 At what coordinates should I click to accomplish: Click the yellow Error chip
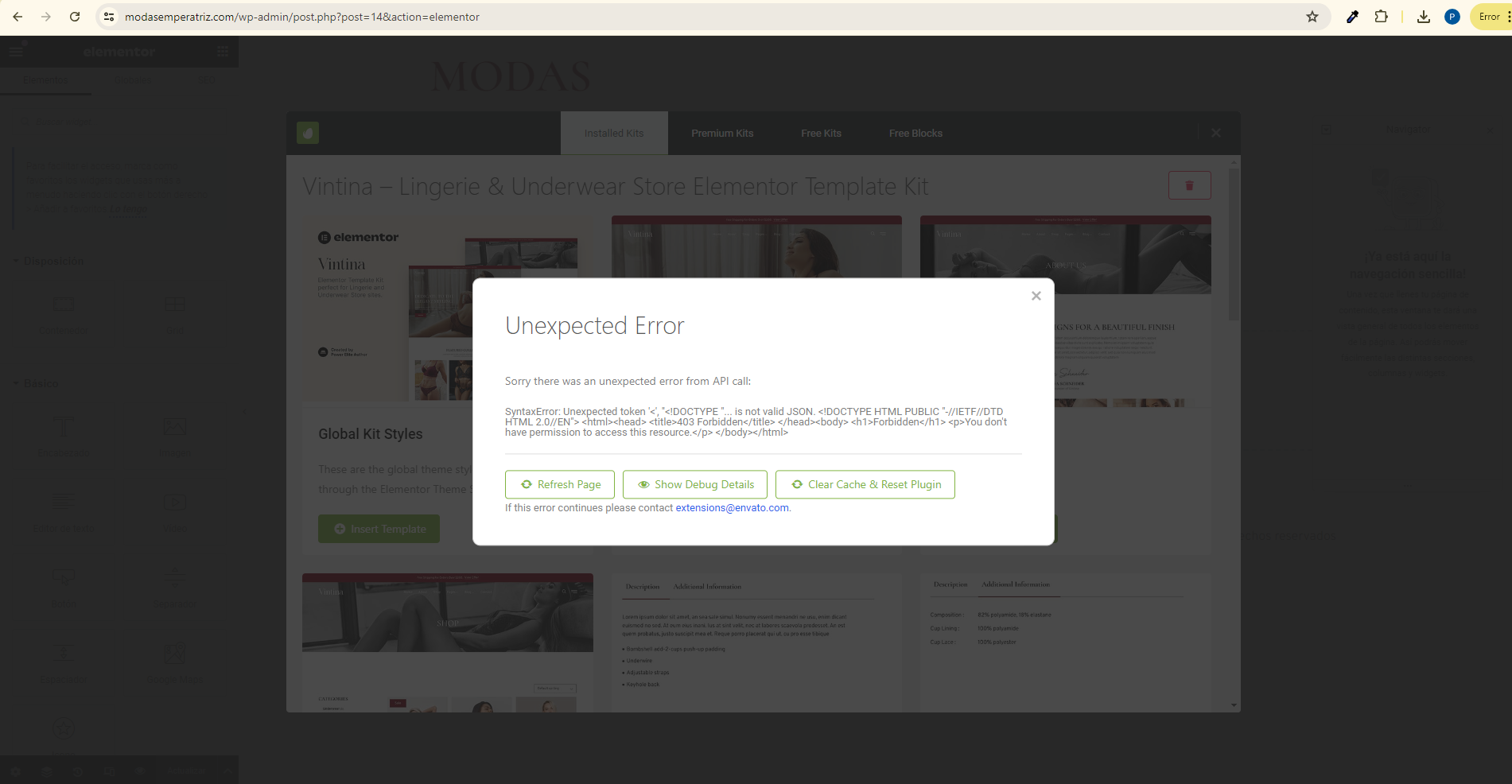(x=1491, y=17)
